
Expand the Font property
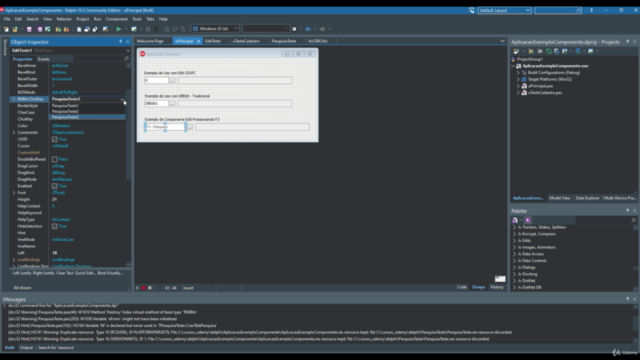[14, 193]
